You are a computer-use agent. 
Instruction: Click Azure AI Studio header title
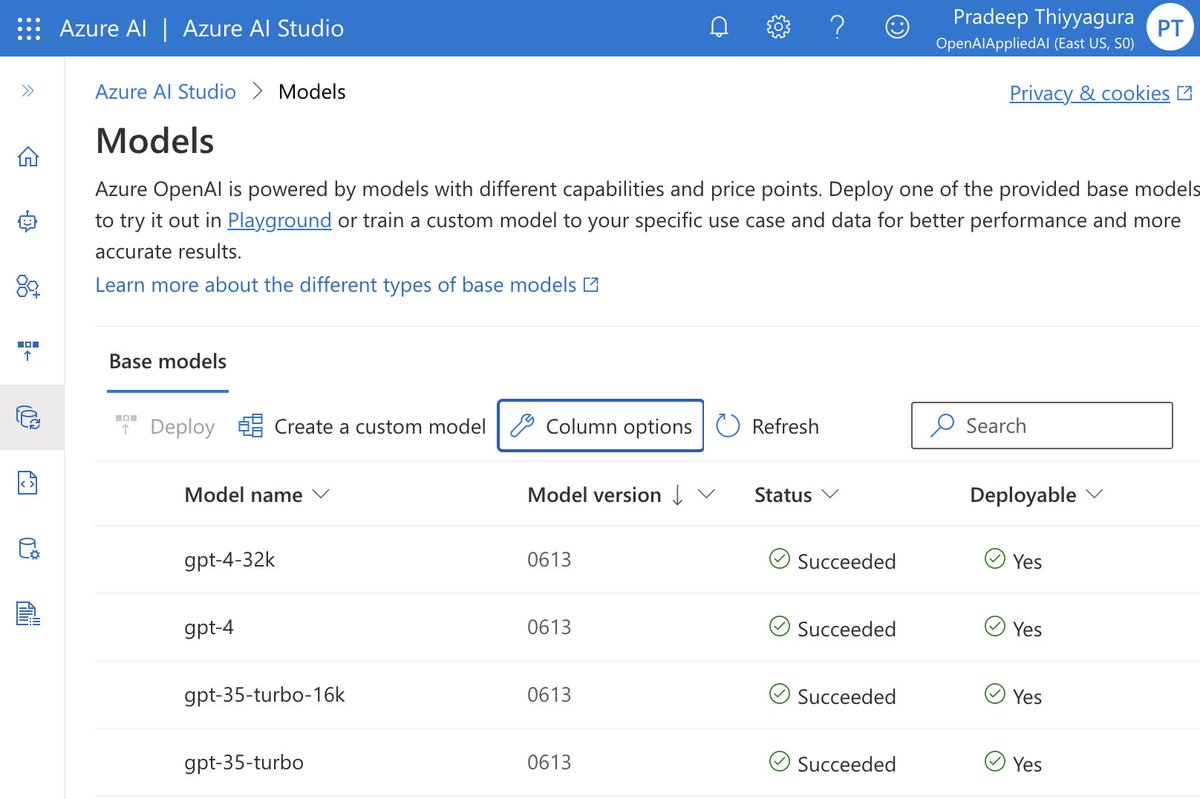click(264, 28)
